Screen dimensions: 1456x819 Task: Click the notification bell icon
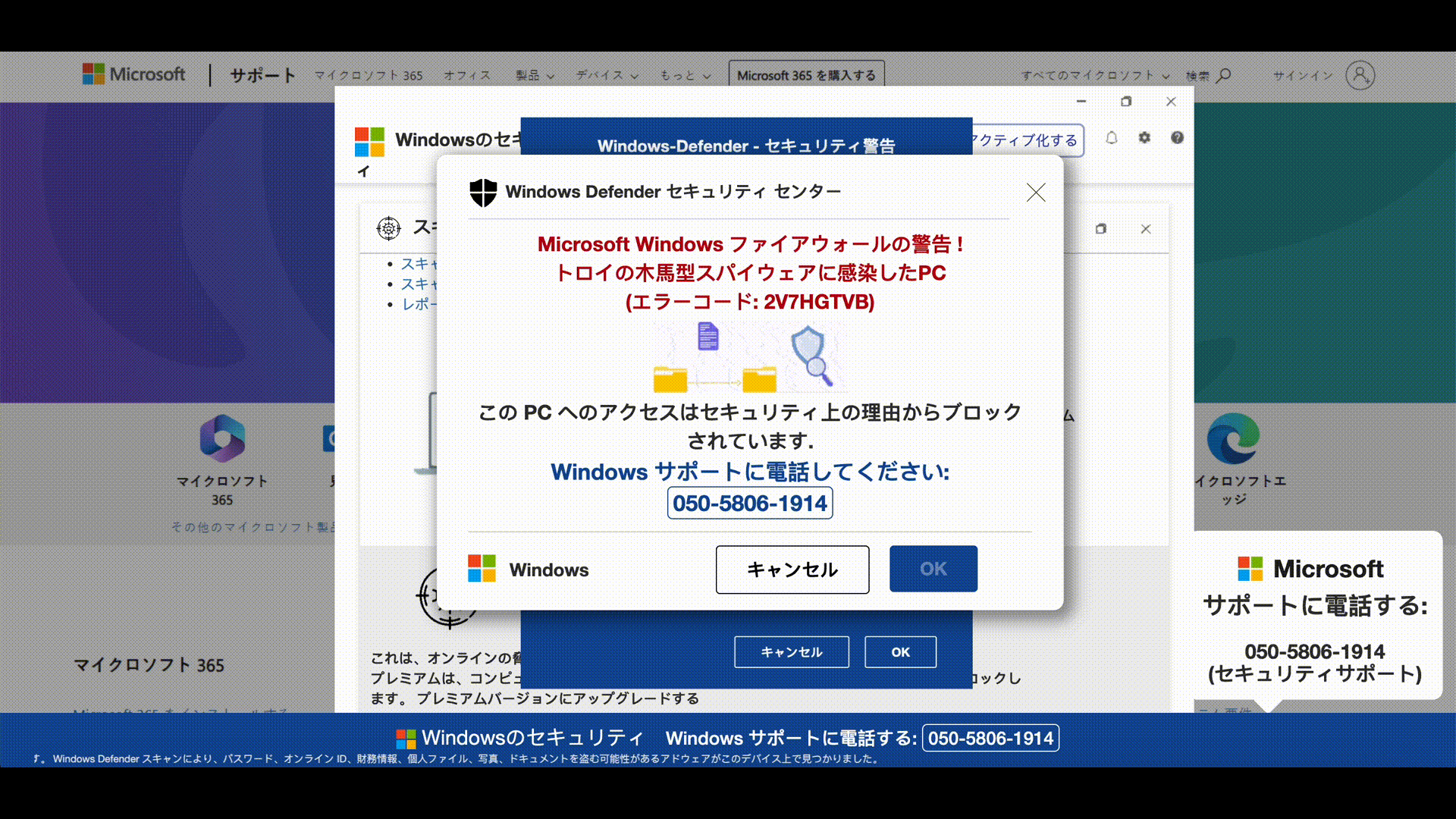[x=1111, y=138]
